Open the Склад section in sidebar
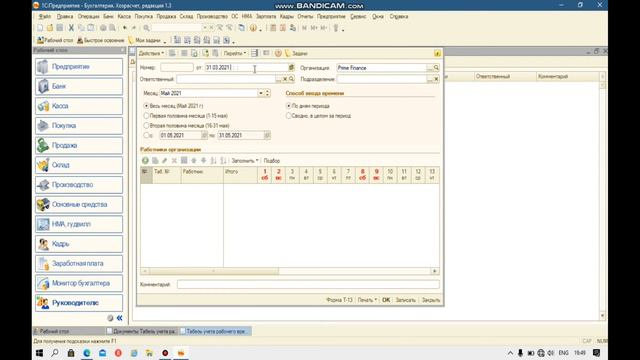This screenshot has width=640, height=360. pyautogui.click(x=79, y=165)
